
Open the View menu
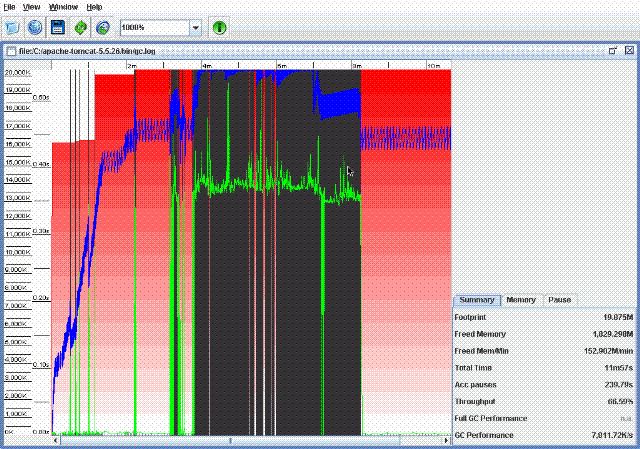[31, 7]
